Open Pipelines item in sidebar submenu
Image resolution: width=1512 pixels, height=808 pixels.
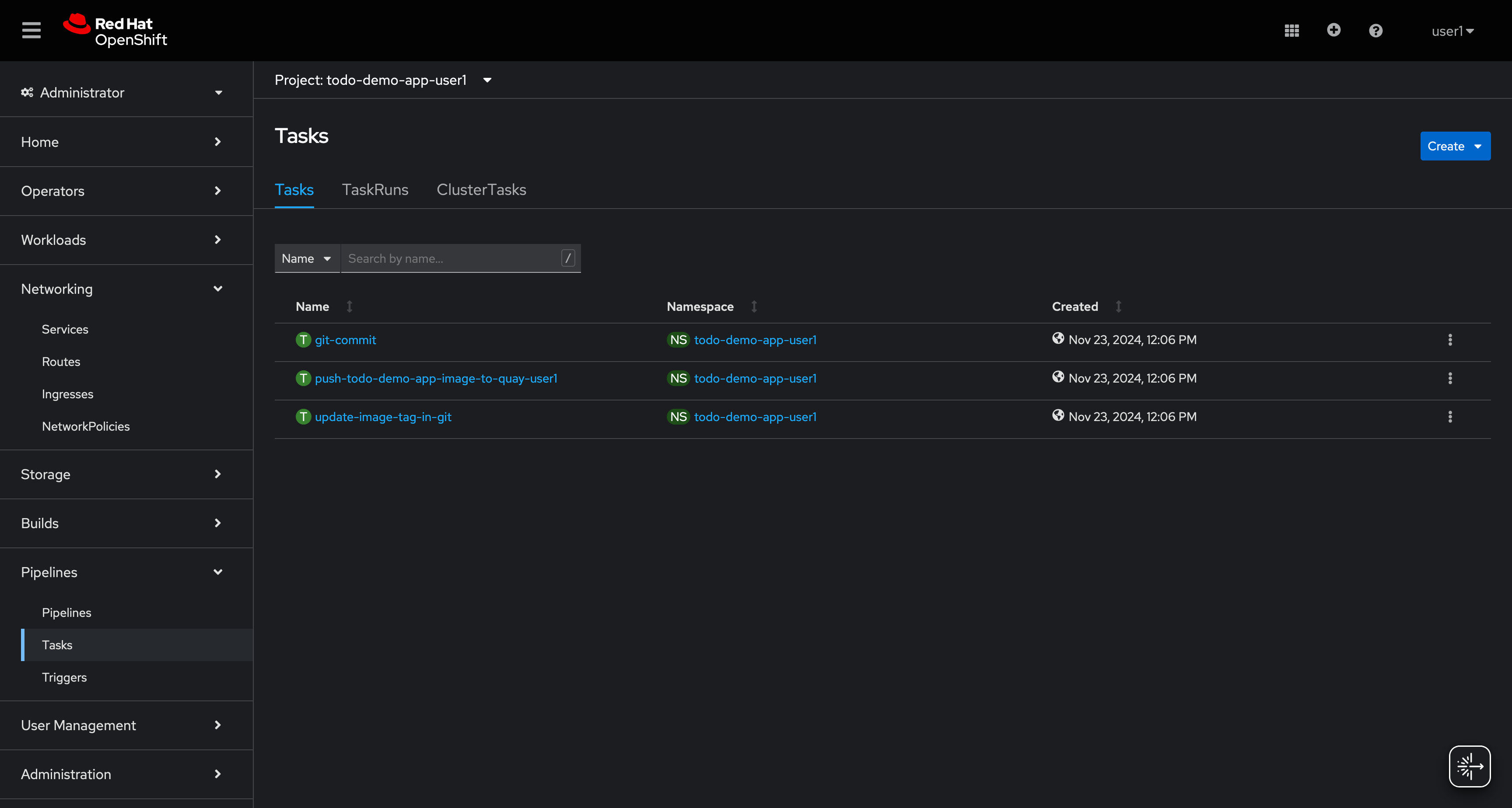(x=66, y=612)
